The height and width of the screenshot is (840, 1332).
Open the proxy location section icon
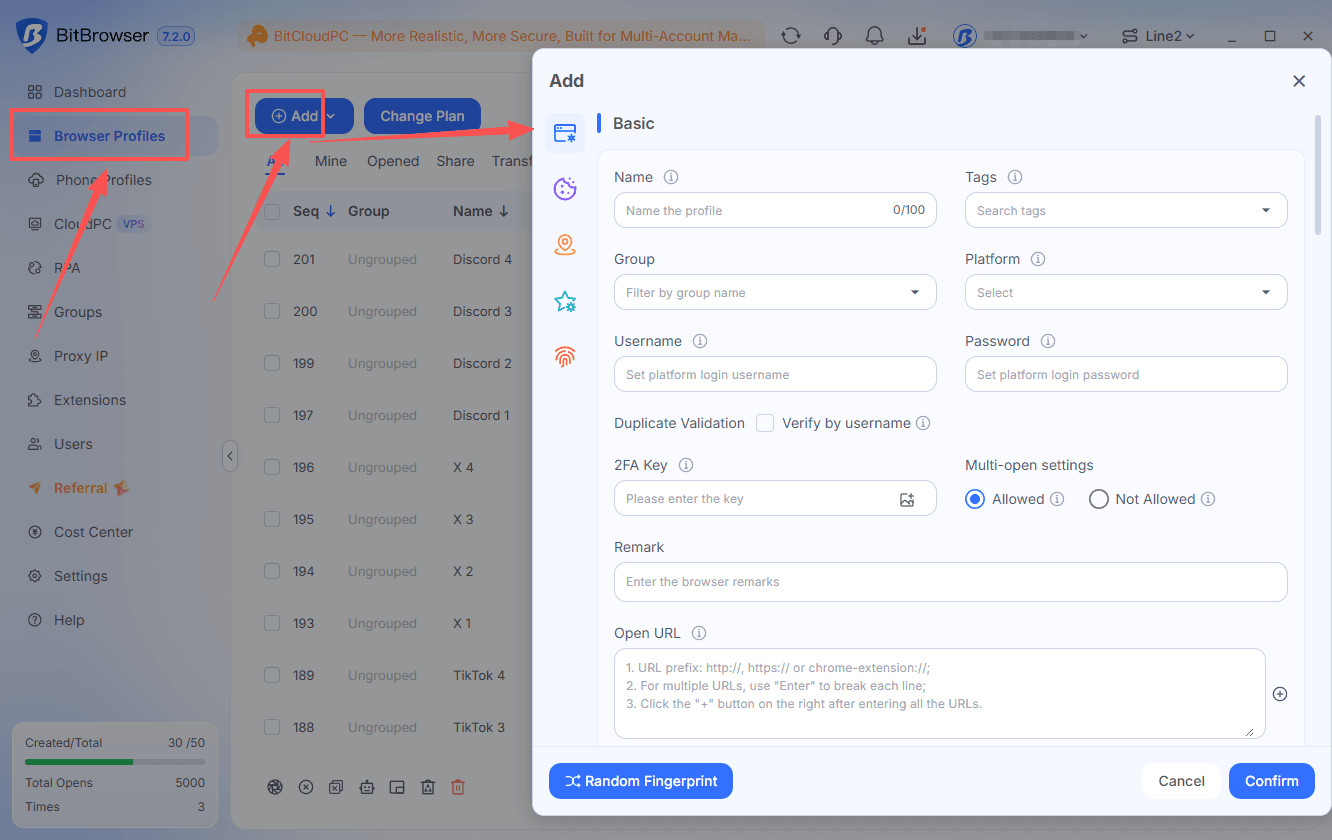click(565, 245)
